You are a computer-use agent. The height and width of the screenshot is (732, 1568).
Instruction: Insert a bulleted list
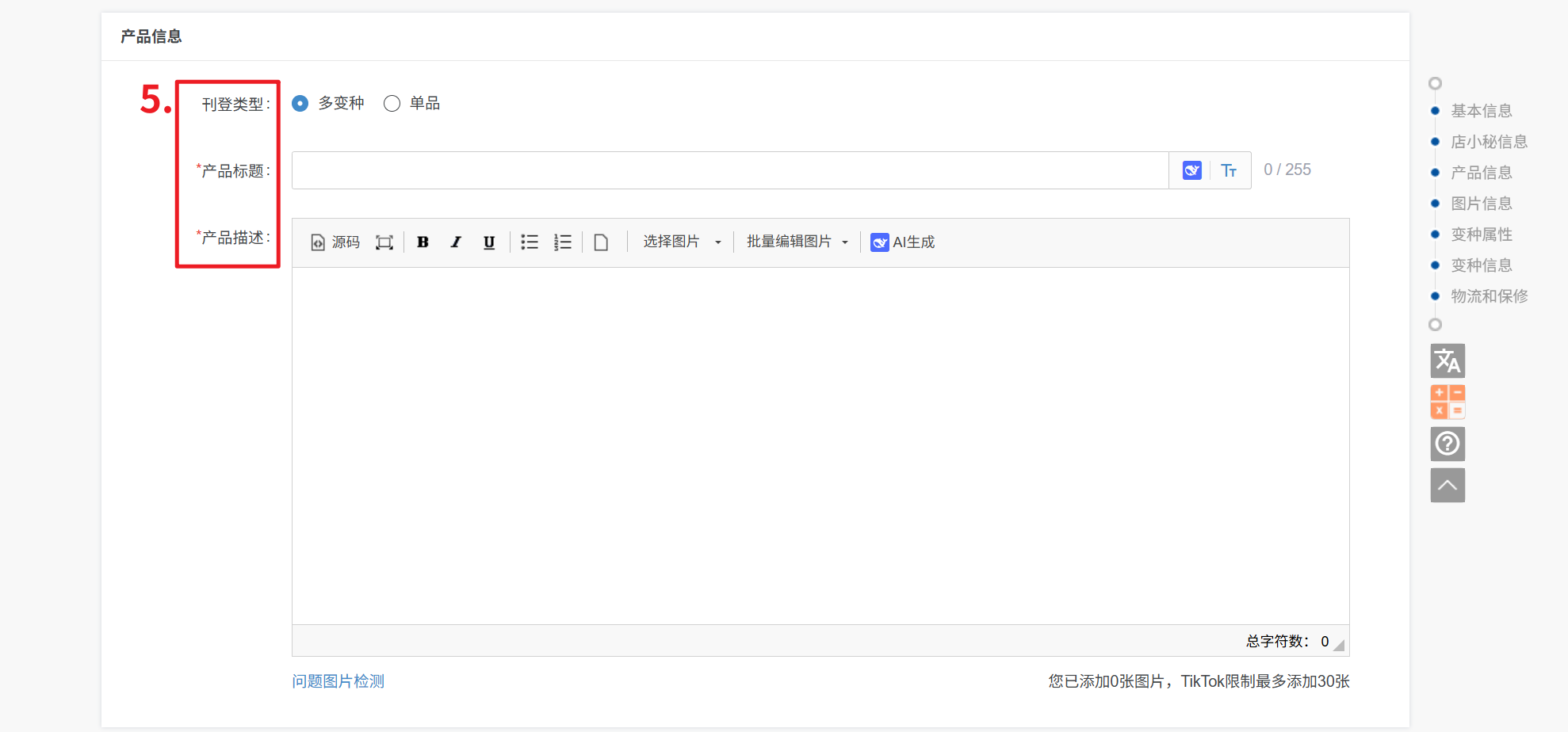(x=530, y=242)
